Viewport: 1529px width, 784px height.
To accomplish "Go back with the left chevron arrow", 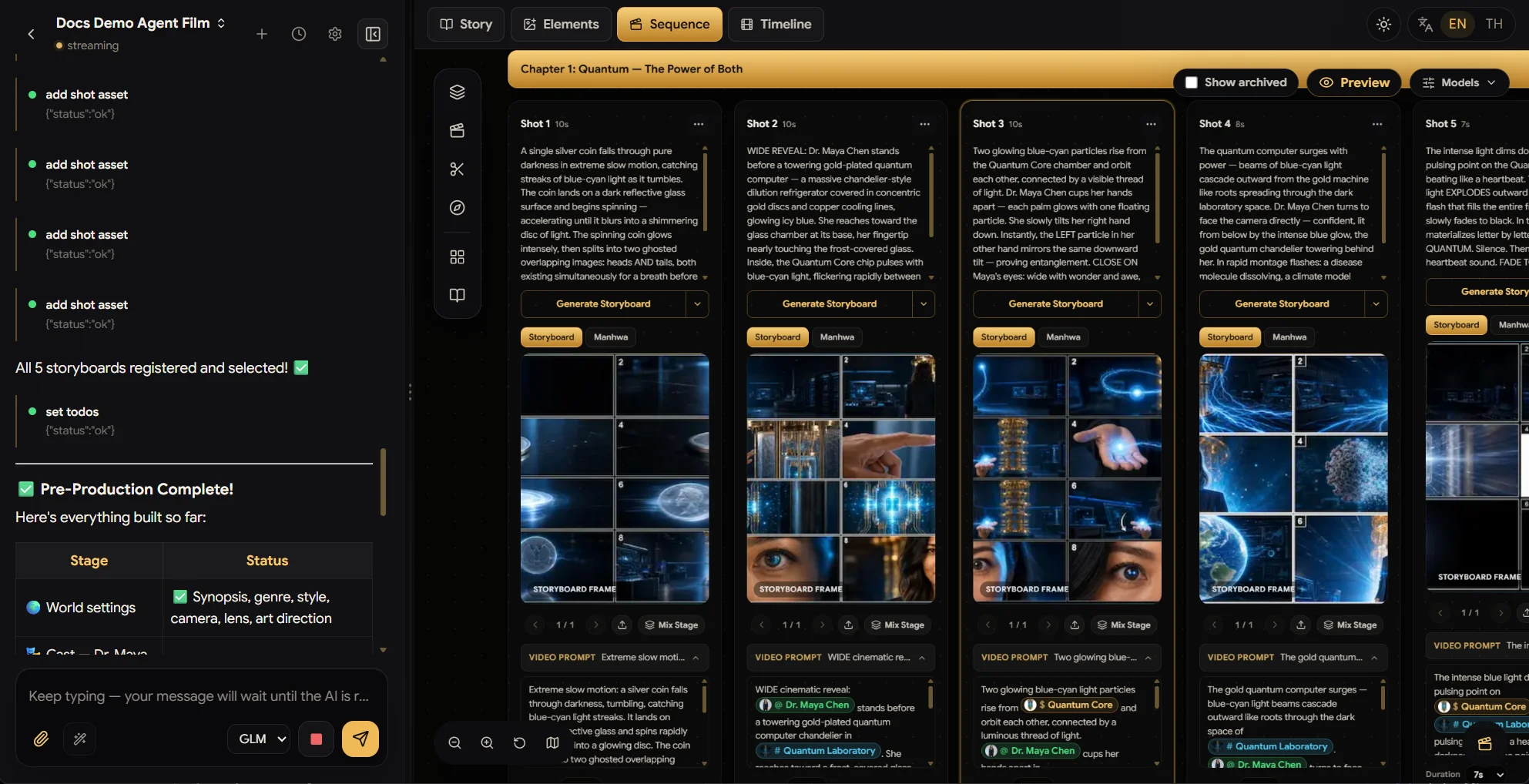I will [31, 34].
